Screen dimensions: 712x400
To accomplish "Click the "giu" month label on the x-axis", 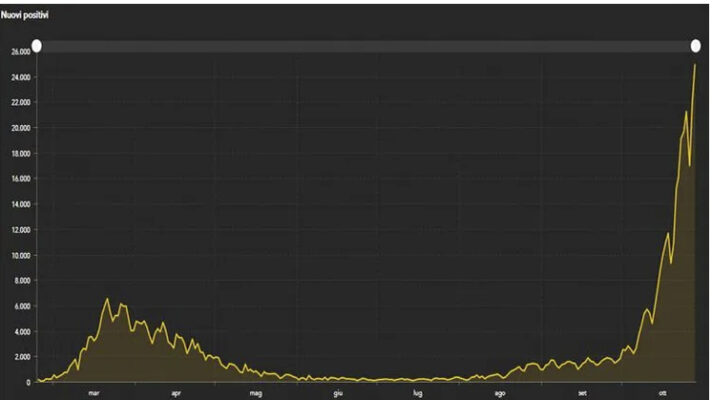I will [338, 392].
